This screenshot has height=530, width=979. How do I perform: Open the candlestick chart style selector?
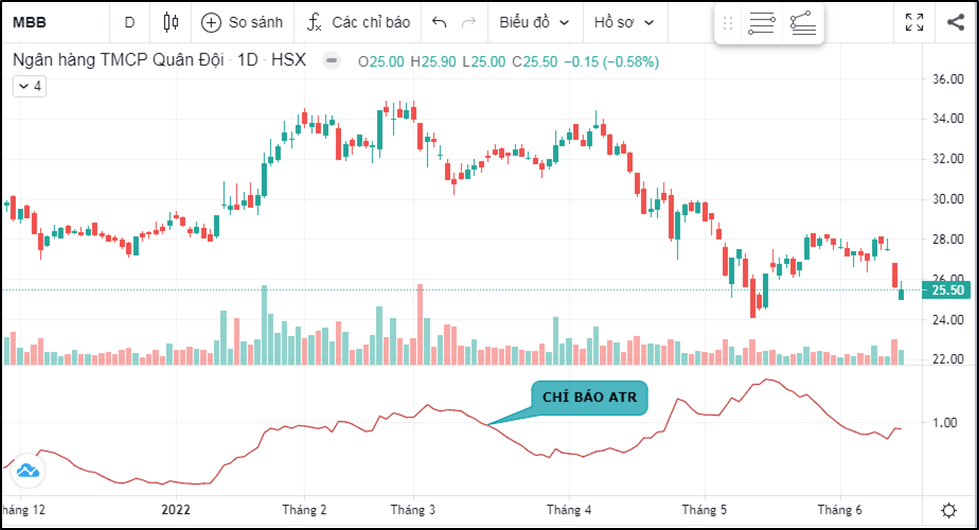171,22
